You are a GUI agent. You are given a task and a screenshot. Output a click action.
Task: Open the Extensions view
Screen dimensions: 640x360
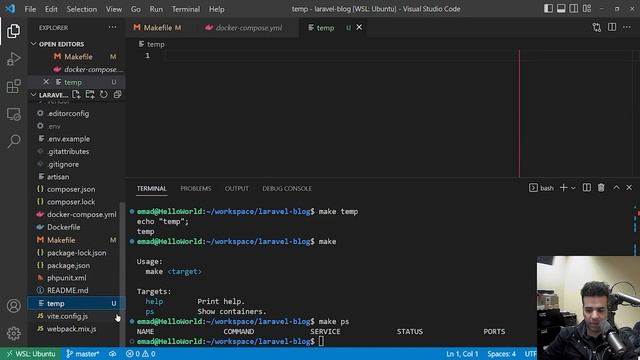13,86
